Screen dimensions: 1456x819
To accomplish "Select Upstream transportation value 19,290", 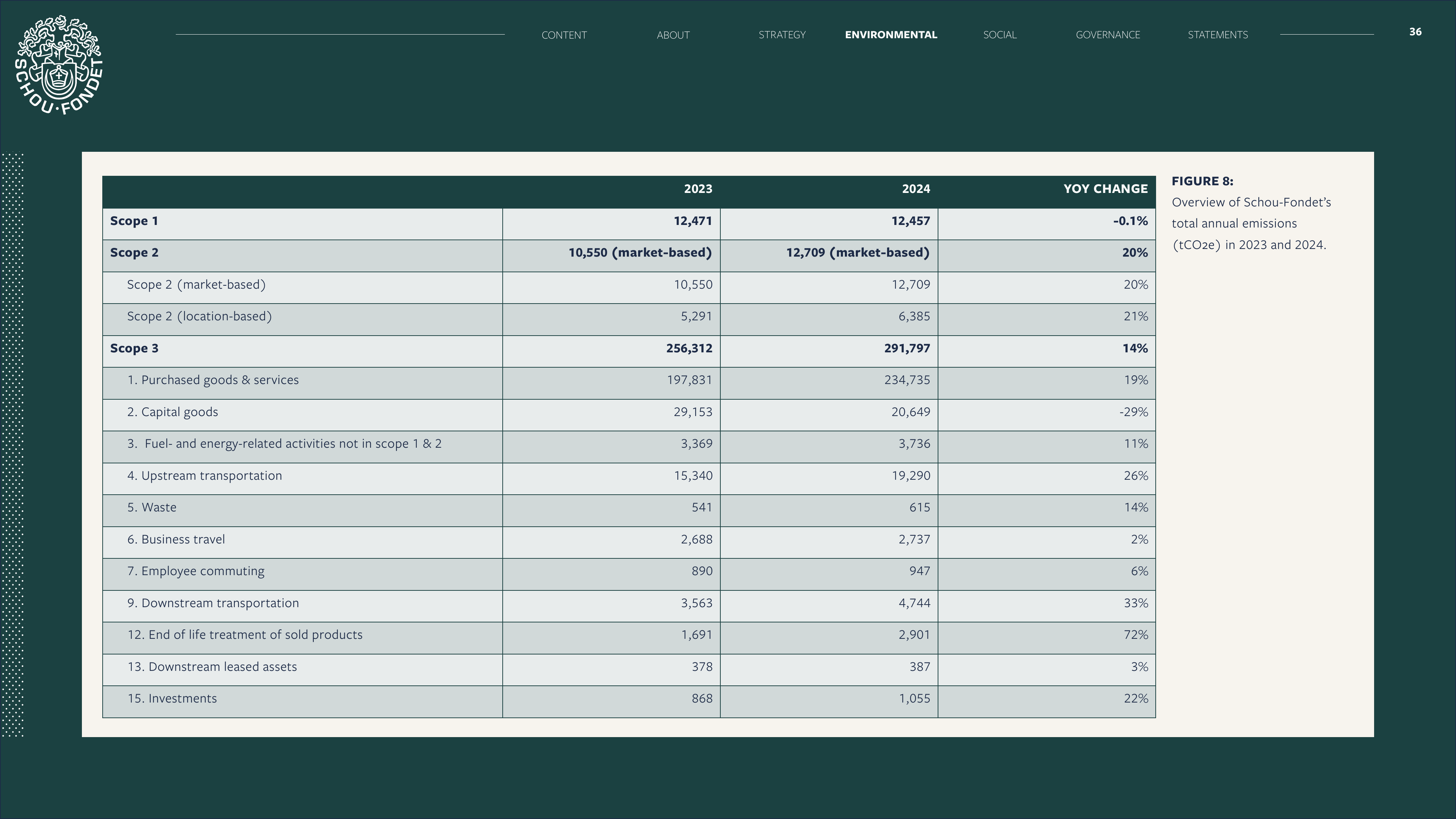I will pos(911,476).
